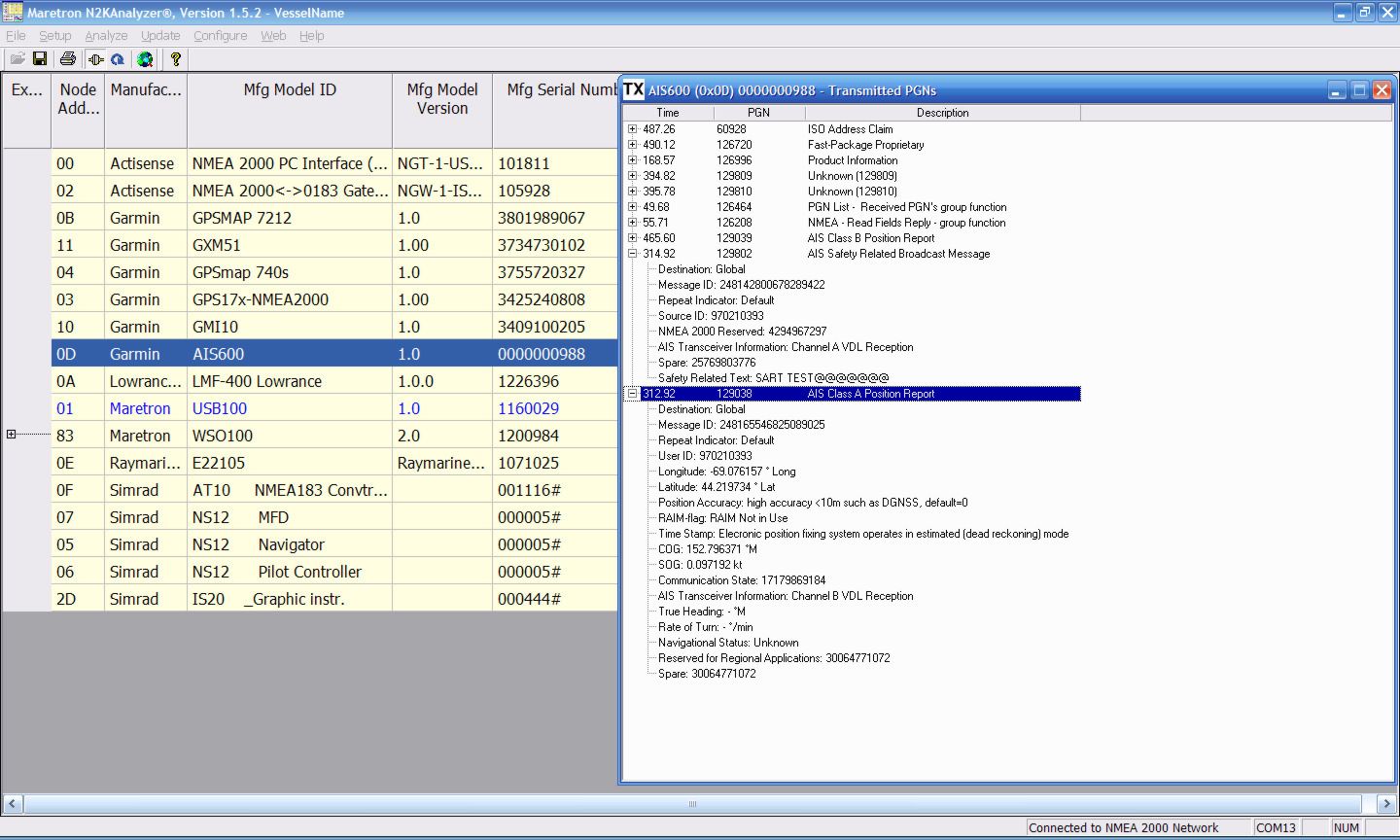Viewport: 1400px width, 840px height.
Task: Click the Safety Related Text SART TEST line
Action: tap(774, 378)
